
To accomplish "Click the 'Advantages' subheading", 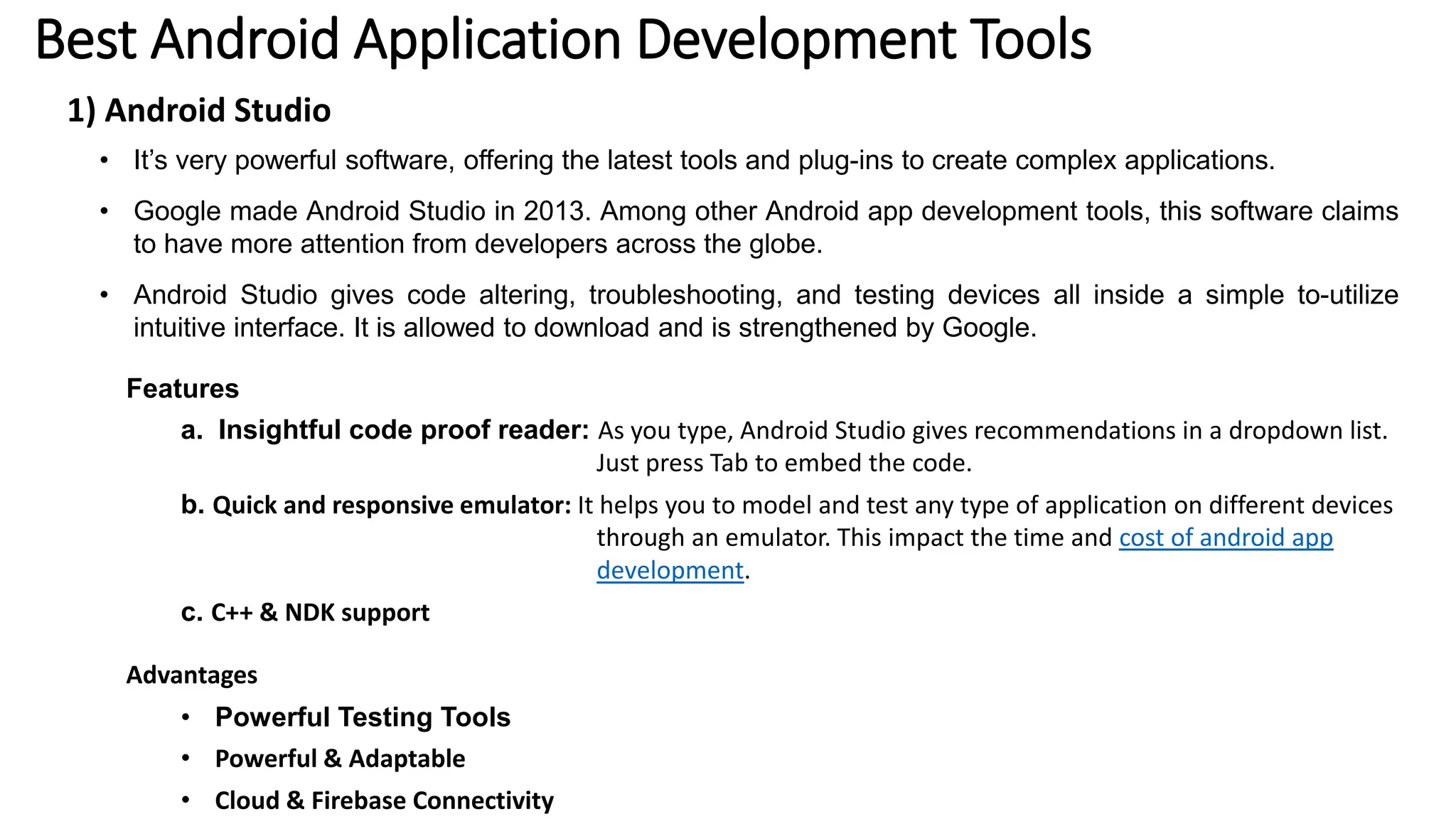I will click(192, 675).
